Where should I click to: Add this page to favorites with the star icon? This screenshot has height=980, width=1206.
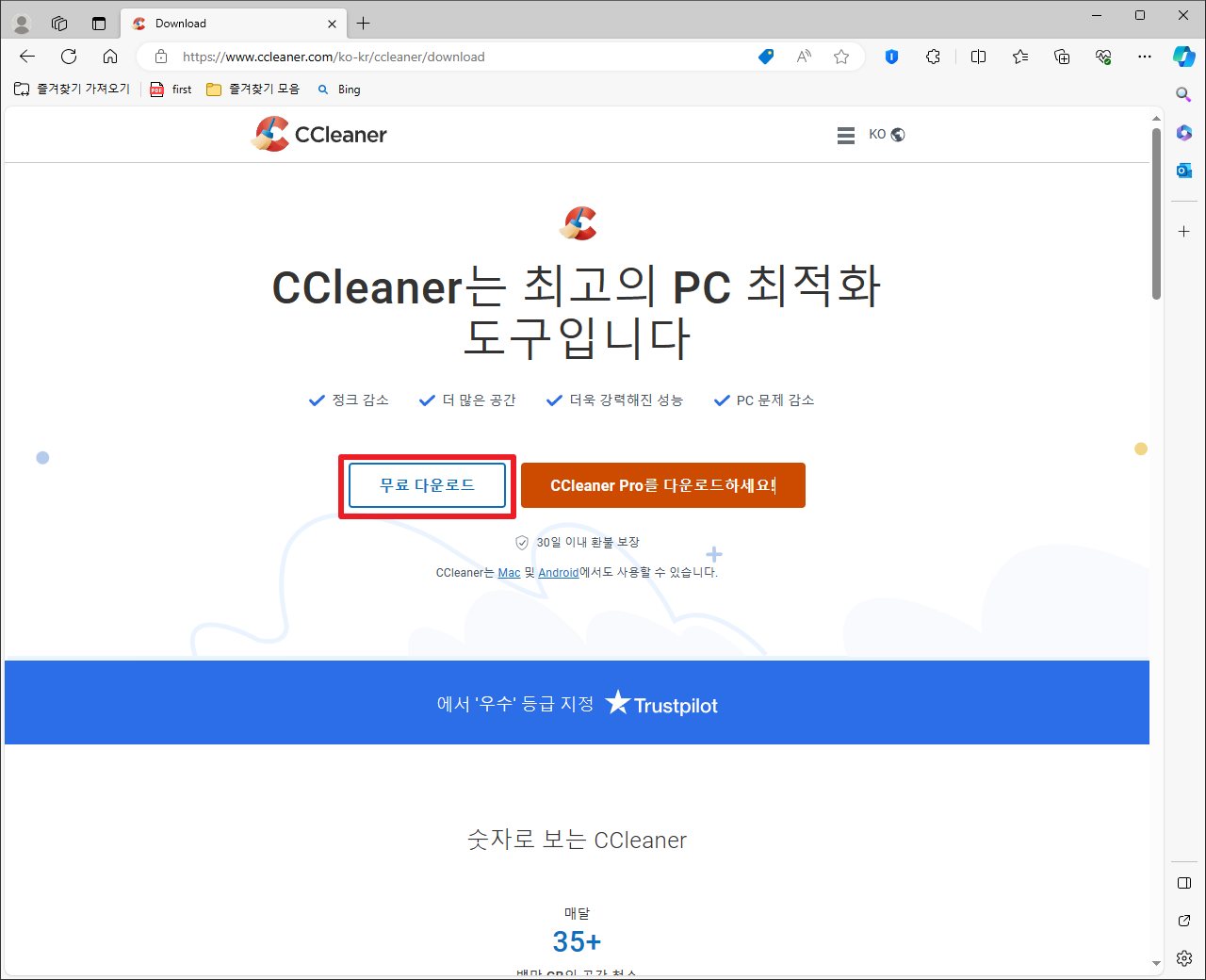[x=841, y=57]
